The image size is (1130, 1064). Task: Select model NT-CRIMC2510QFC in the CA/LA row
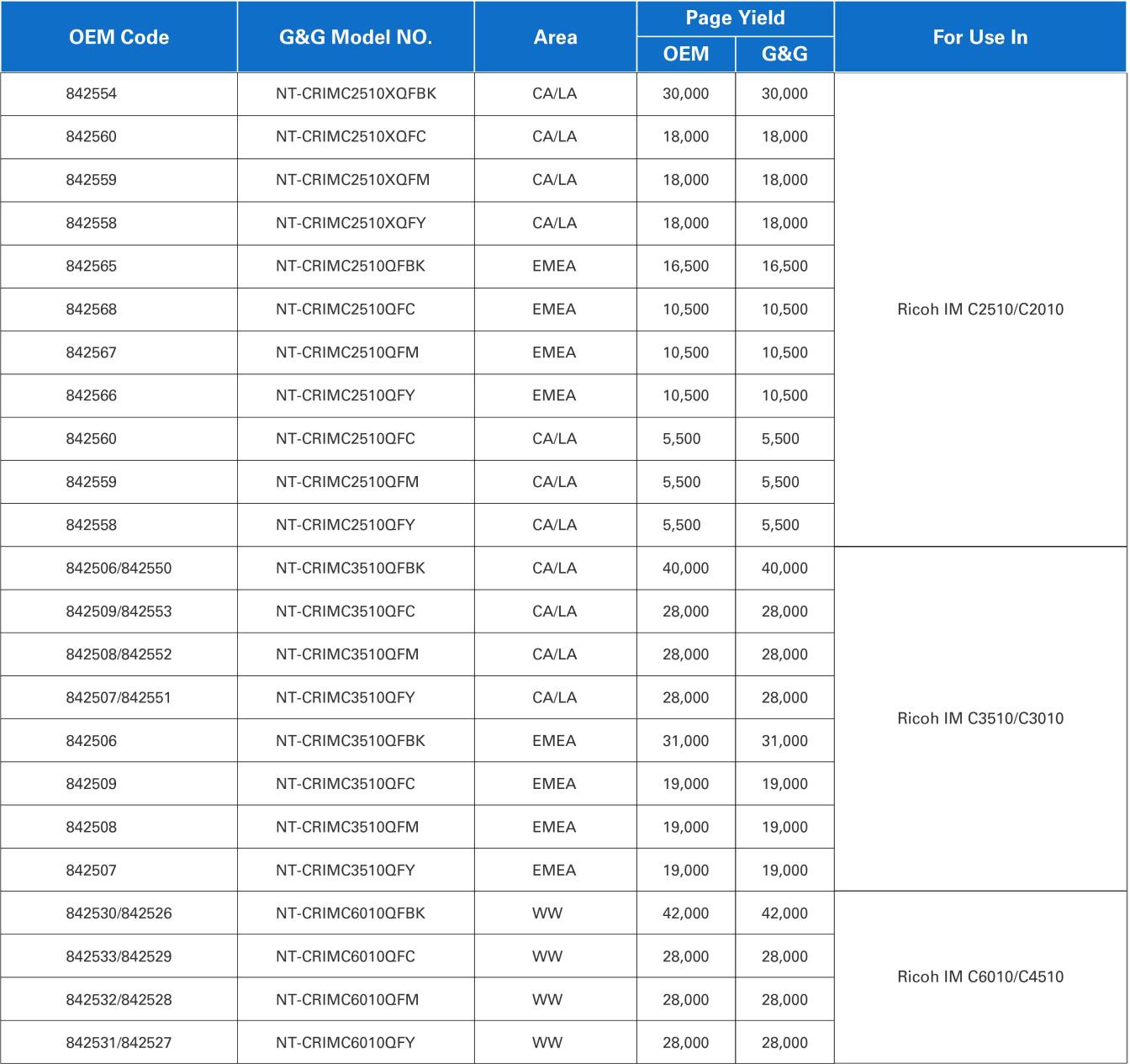[346, 438]
